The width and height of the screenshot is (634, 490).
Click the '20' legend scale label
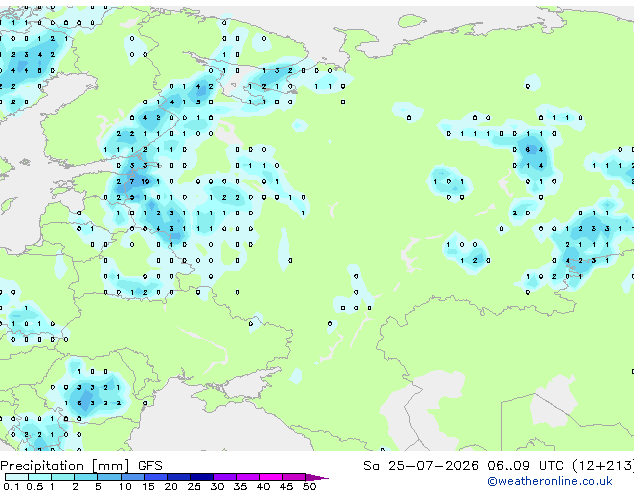[x=171, y=486]
